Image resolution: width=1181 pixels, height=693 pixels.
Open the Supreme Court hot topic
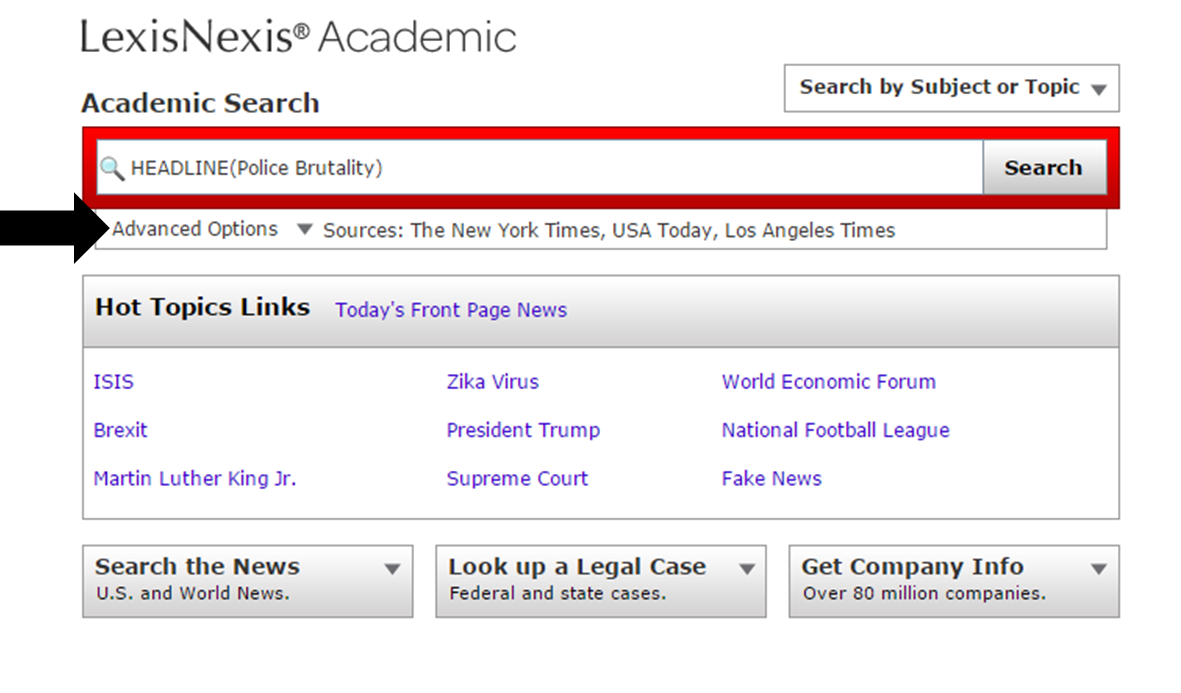(x=517, y=478)
